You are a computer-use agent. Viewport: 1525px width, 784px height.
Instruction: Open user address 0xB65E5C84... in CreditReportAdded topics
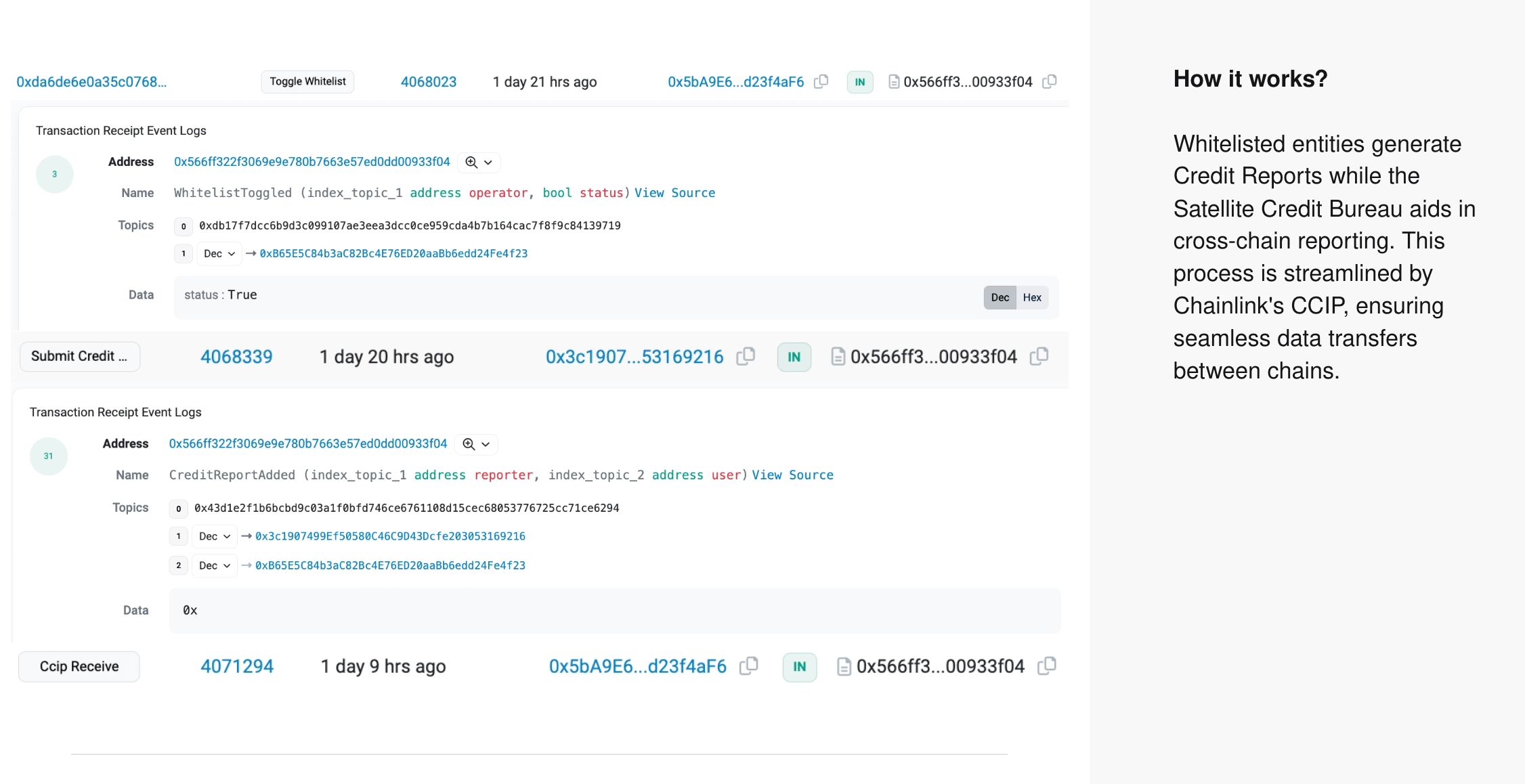pyautogui.click(x=390, y=565)
